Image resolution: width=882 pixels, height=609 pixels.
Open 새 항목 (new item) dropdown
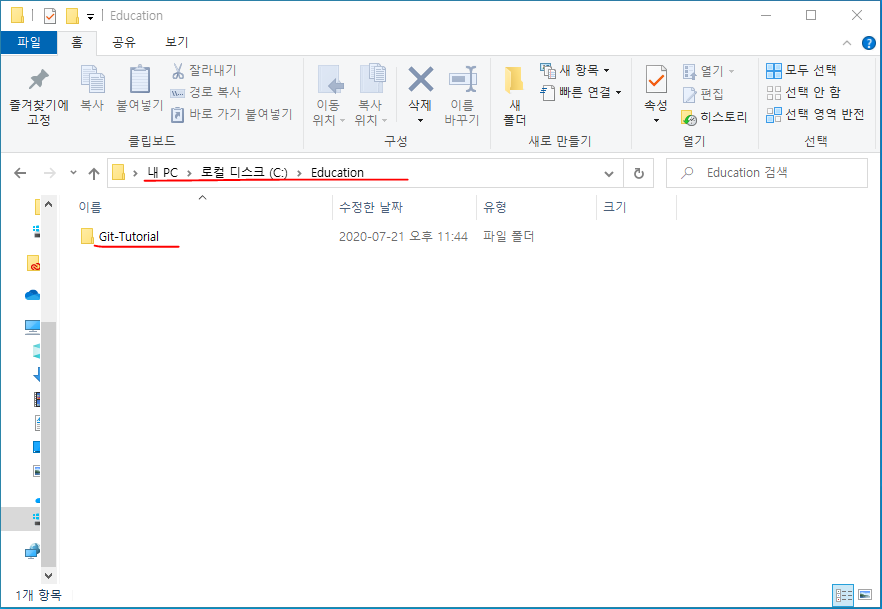click(575, 70)
